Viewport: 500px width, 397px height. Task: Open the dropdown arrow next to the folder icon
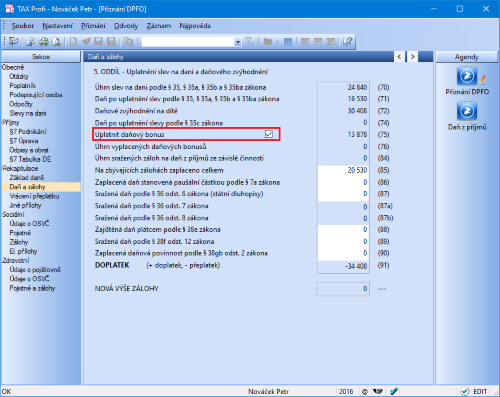277,42
